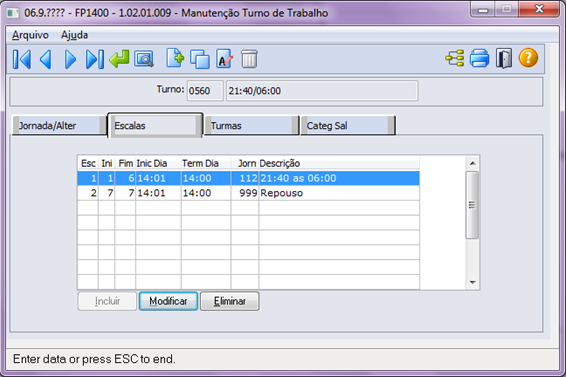Click the green go-to arrow icon

119,59
